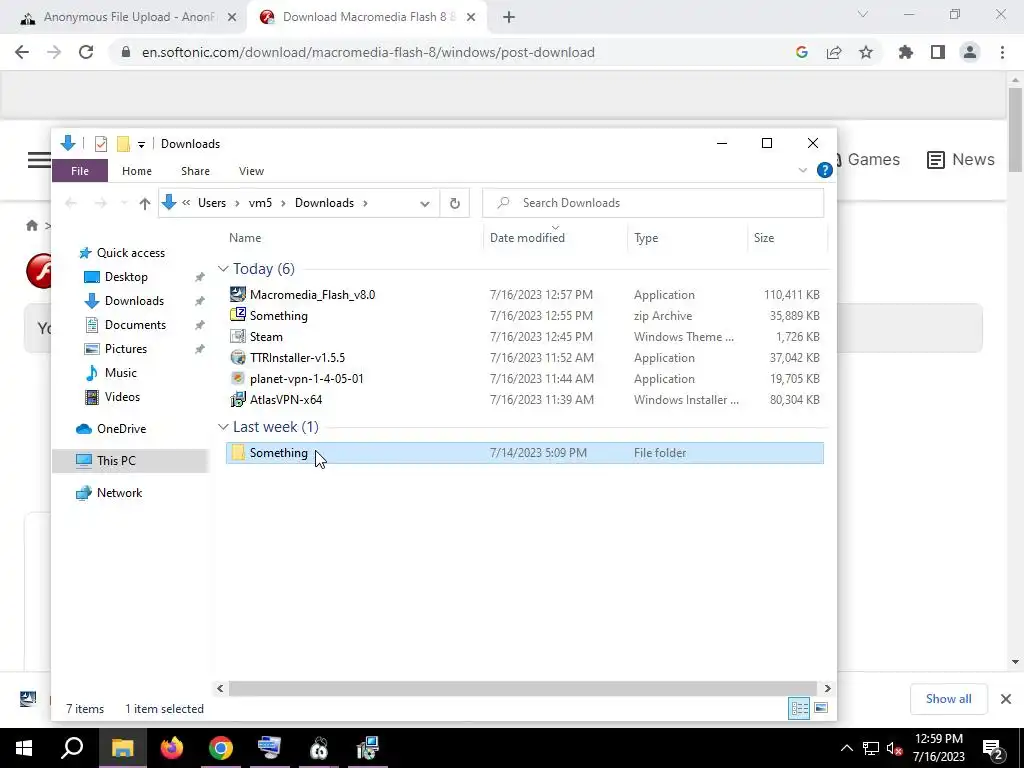Click Show all downloads button
The width and height of the screenshot is (1024, 768).
point(948,699)
